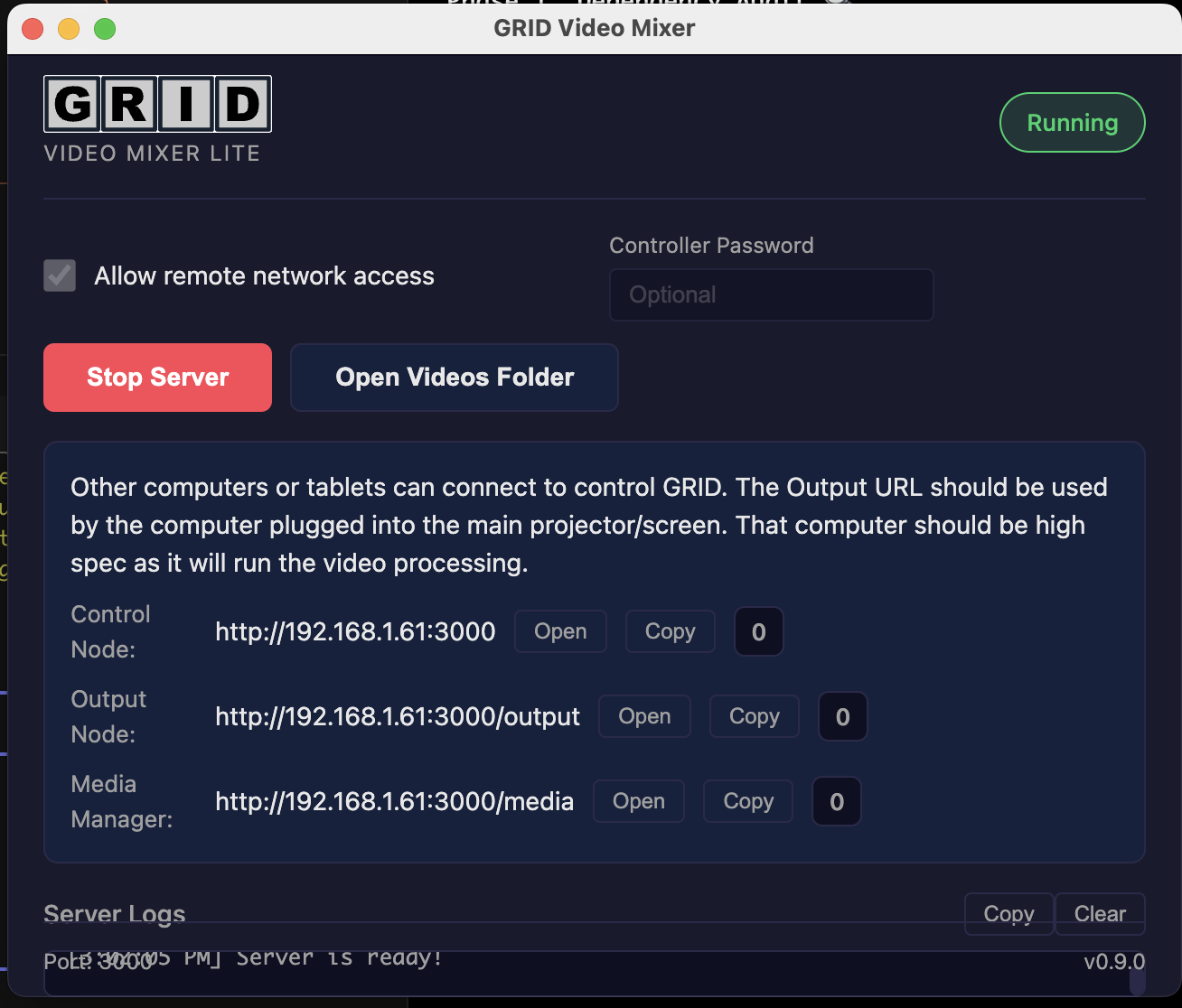Toggle the Allow remote network access checkbox
The image size is (1182, 1008).
pyautogui.click(x=59, y=275)
